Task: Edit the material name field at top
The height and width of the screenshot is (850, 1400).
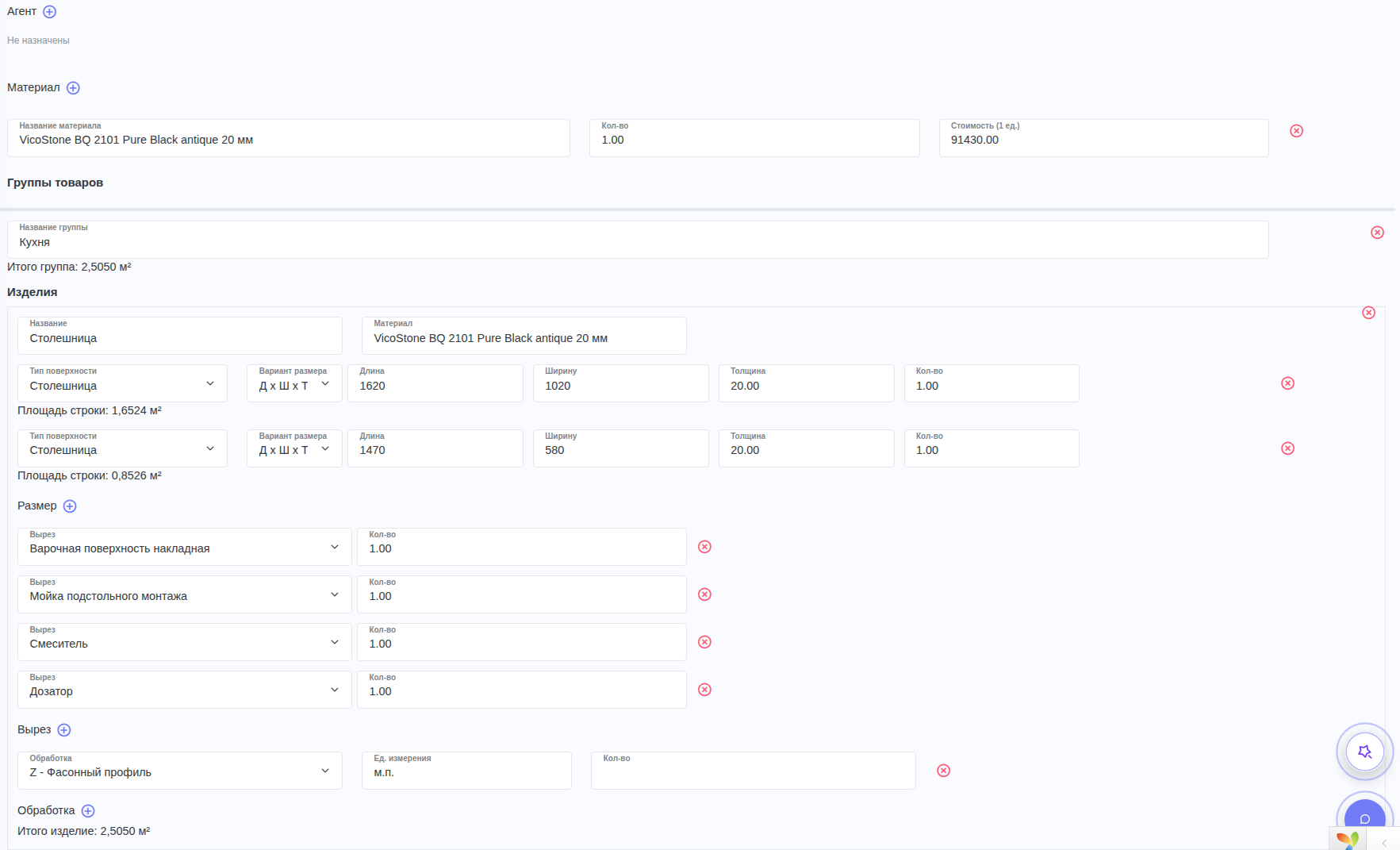Action: [x=289, y=138]
